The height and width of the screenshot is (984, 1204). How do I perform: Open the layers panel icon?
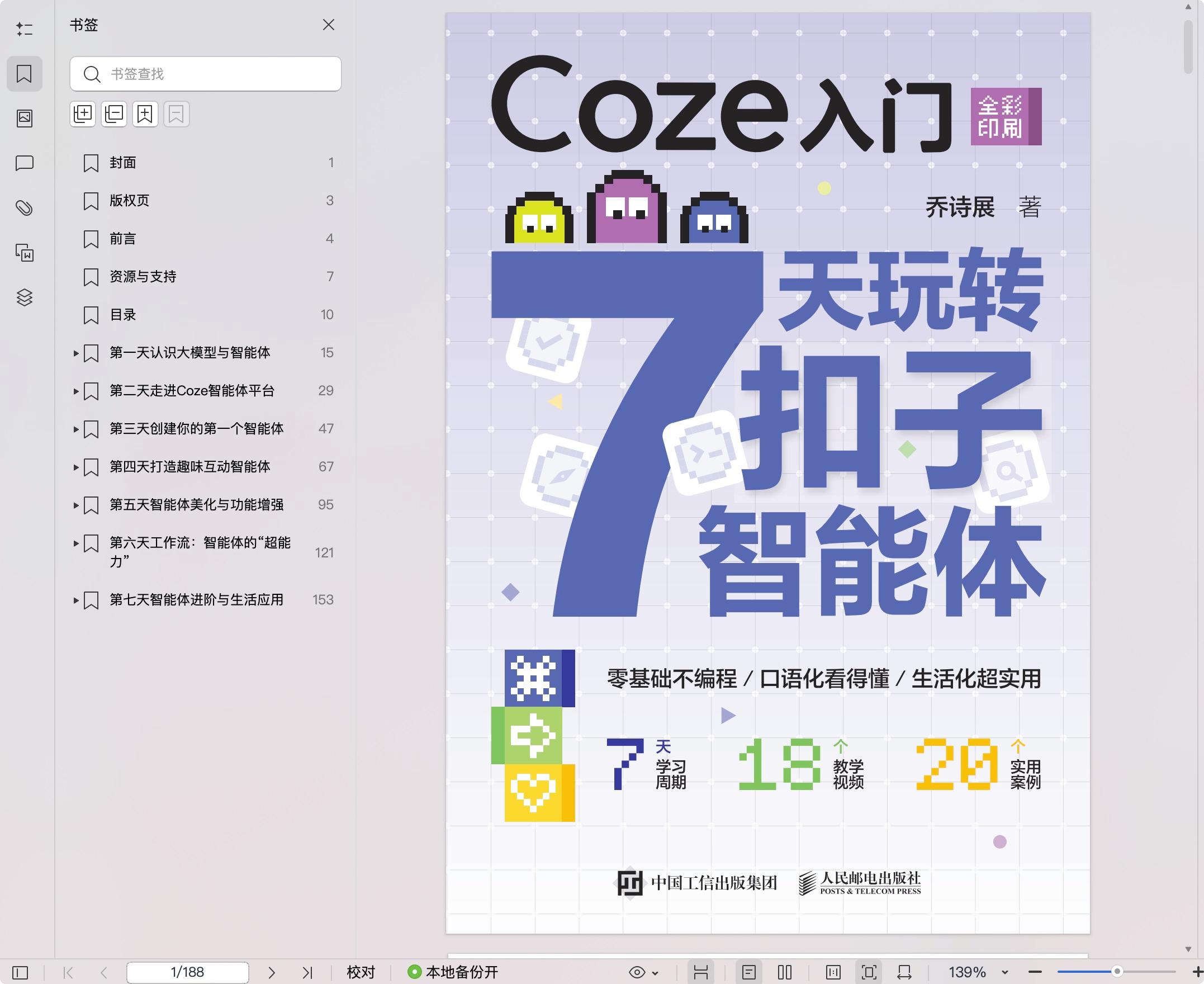click(x=25, y=297)
